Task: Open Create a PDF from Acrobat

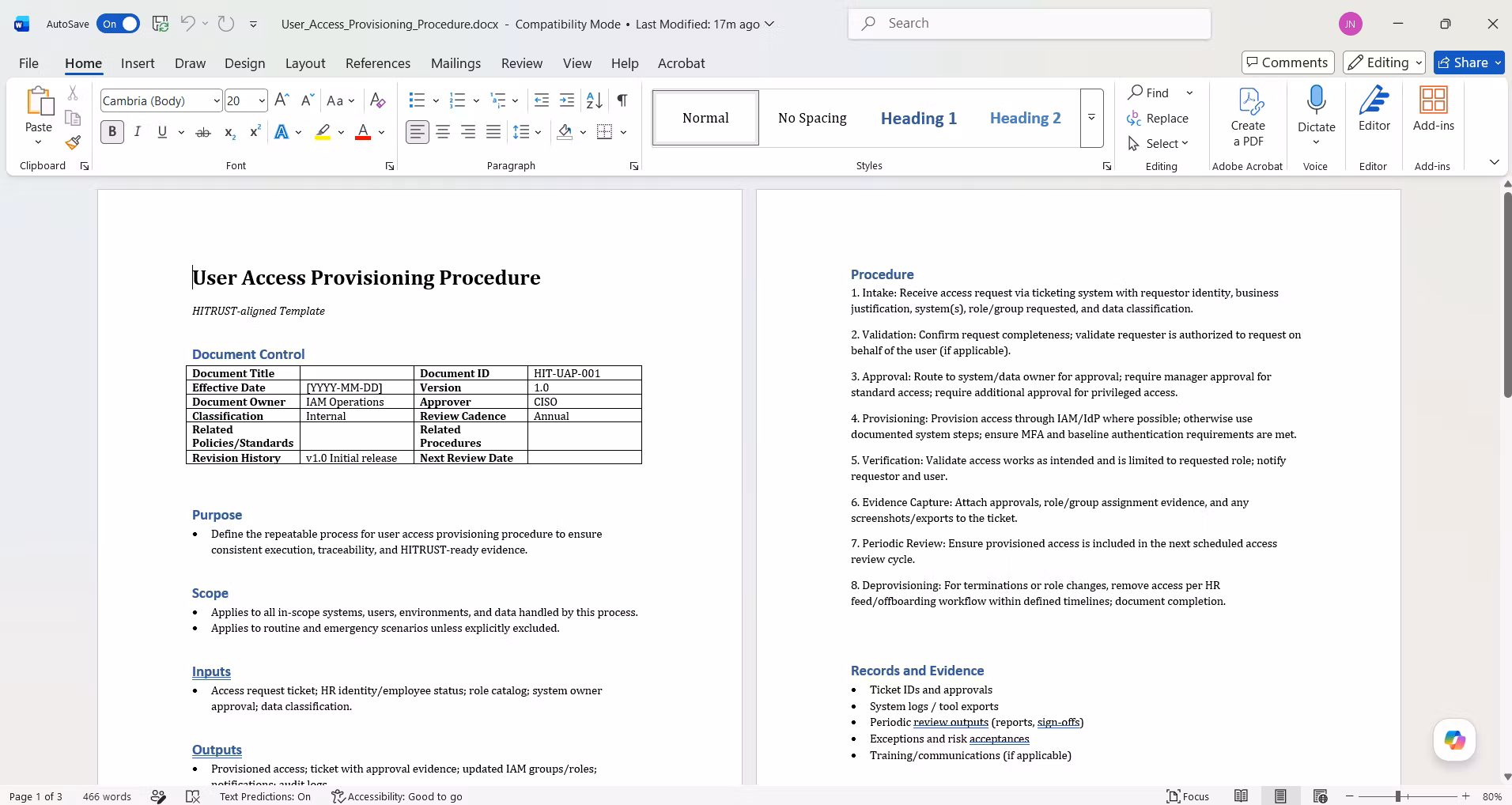Action: click(x=1248, y=117)
